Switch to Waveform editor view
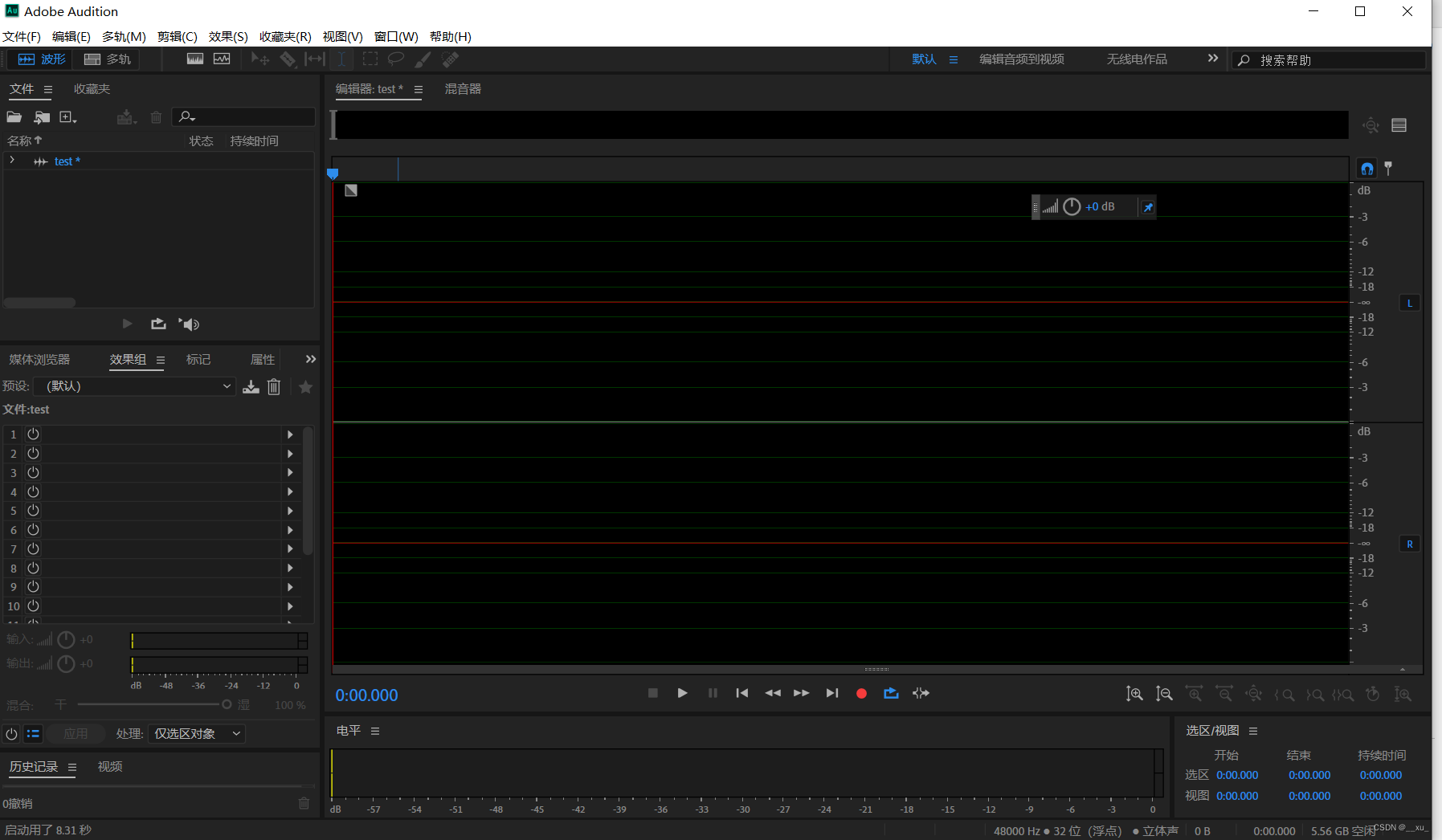This screenshot has width=1442, height=840. pos(42,59)
